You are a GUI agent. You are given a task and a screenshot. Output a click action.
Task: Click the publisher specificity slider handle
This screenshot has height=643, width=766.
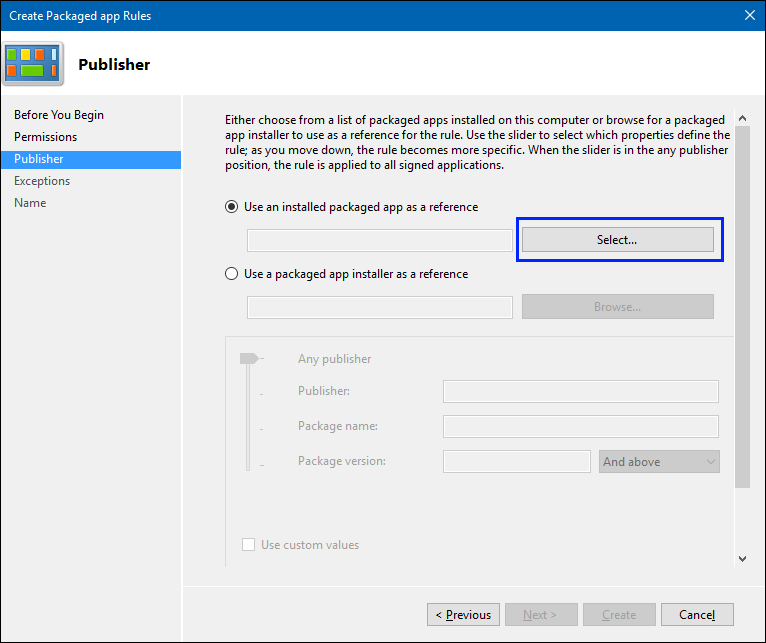tap(248, 359)
